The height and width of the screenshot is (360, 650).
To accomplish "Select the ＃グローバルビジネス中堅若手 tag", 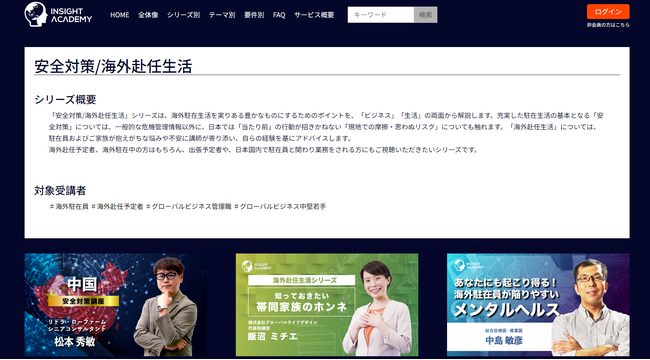I will (x=280, y=206).
